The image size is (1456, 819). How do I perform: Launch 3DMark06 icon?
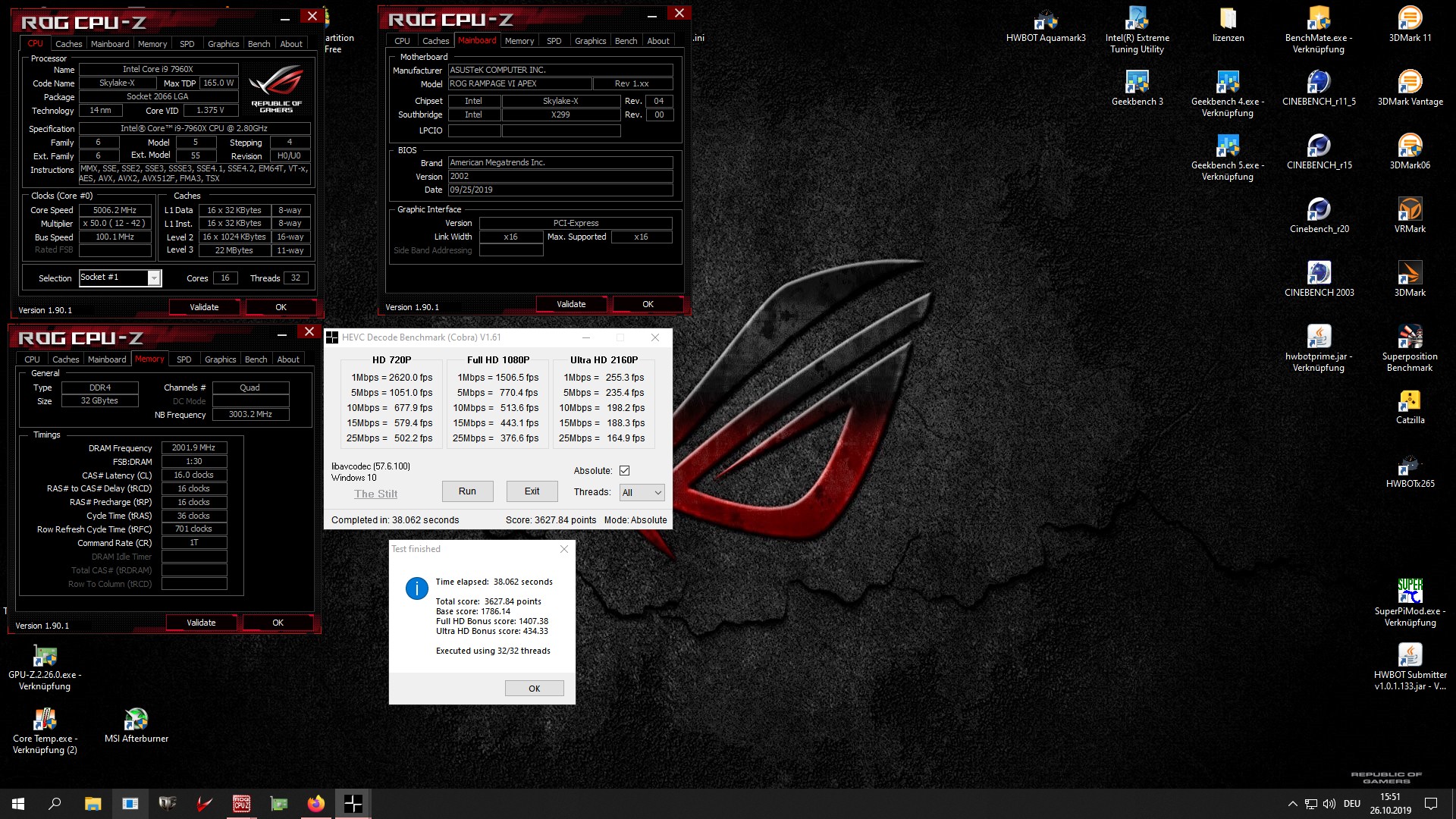pos(1410,152)
